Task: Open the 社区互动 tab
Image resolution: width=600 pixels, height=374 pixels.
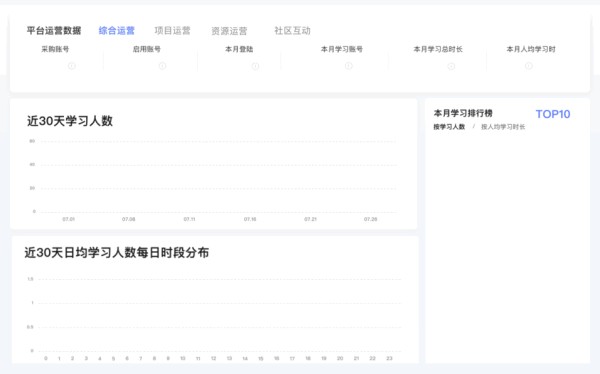Action: click(292, 31)
